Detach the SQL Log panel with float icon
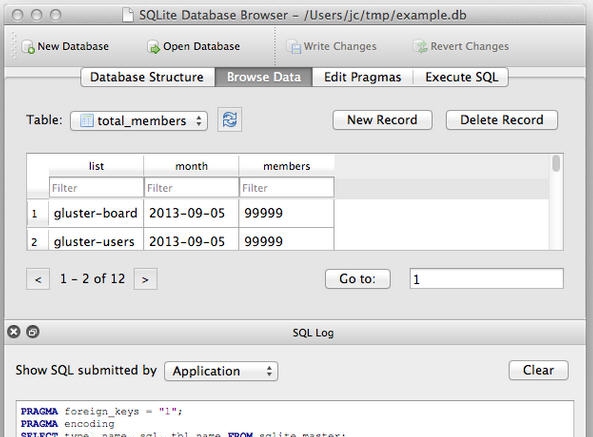The image size is (593, 437). (33, 332)
